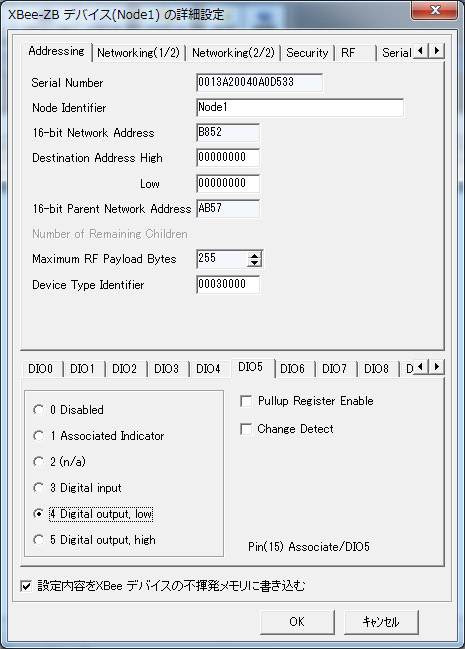Switch to the RF tab

click(x=354, y=53)
